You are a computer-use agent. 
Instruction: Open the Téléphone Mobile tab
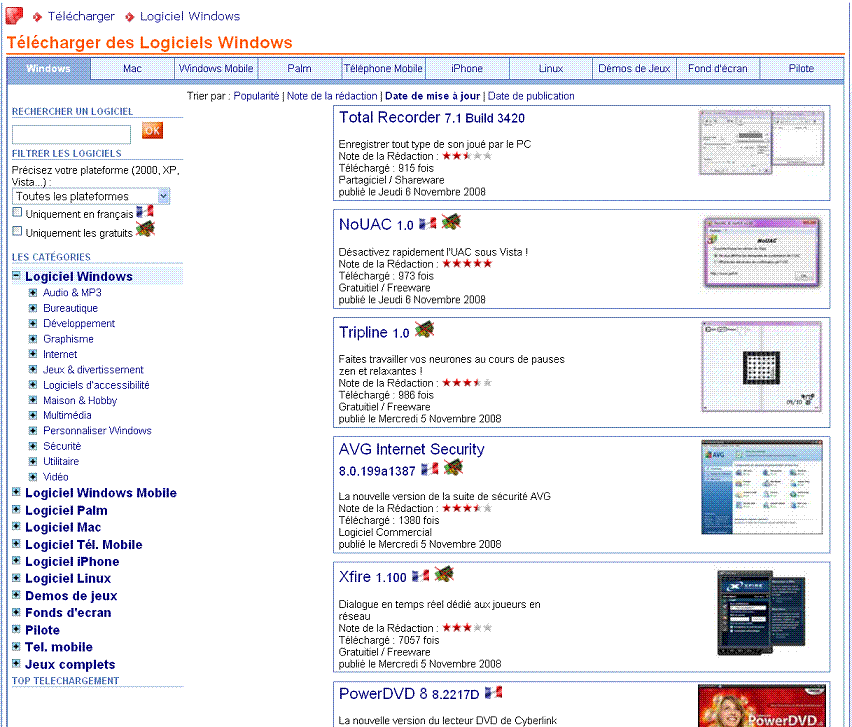[383, 68]
